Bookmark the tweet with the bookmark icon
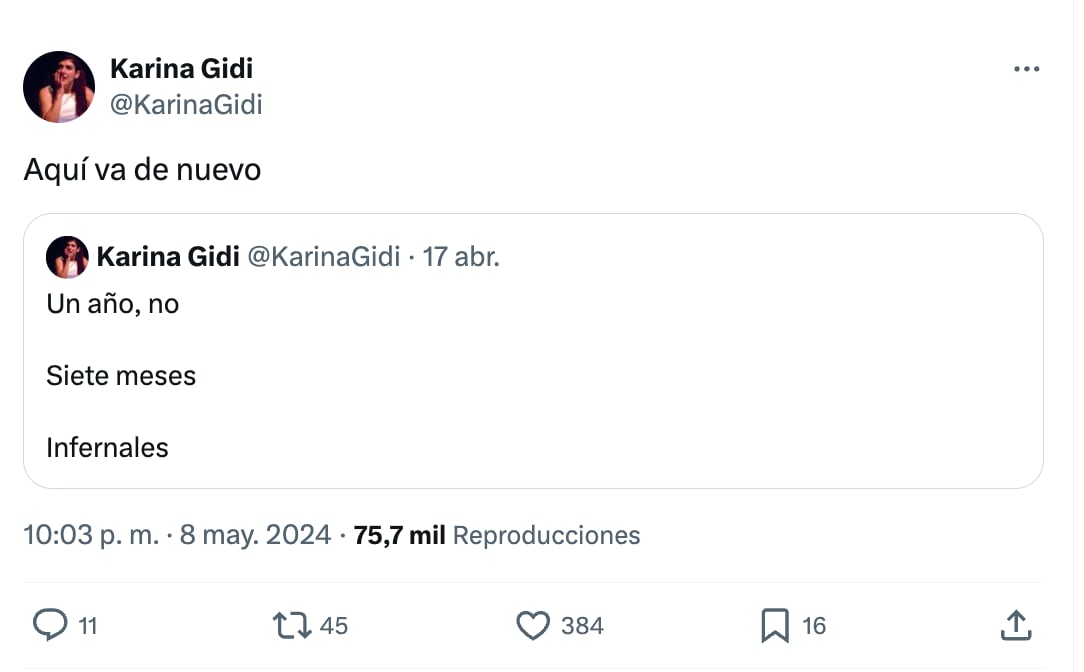The height and width of the screenshot is (672, 1084). [x=774, y=625]
